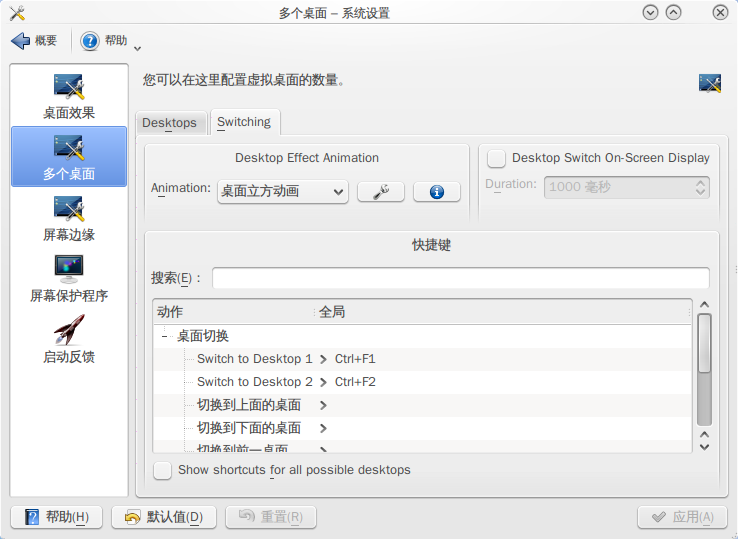This screenshot has height=539, width=738.
Task: Open the Animation 桌面立方动画 dropdown
Action: pyautogui.click(x=282, y=192)
